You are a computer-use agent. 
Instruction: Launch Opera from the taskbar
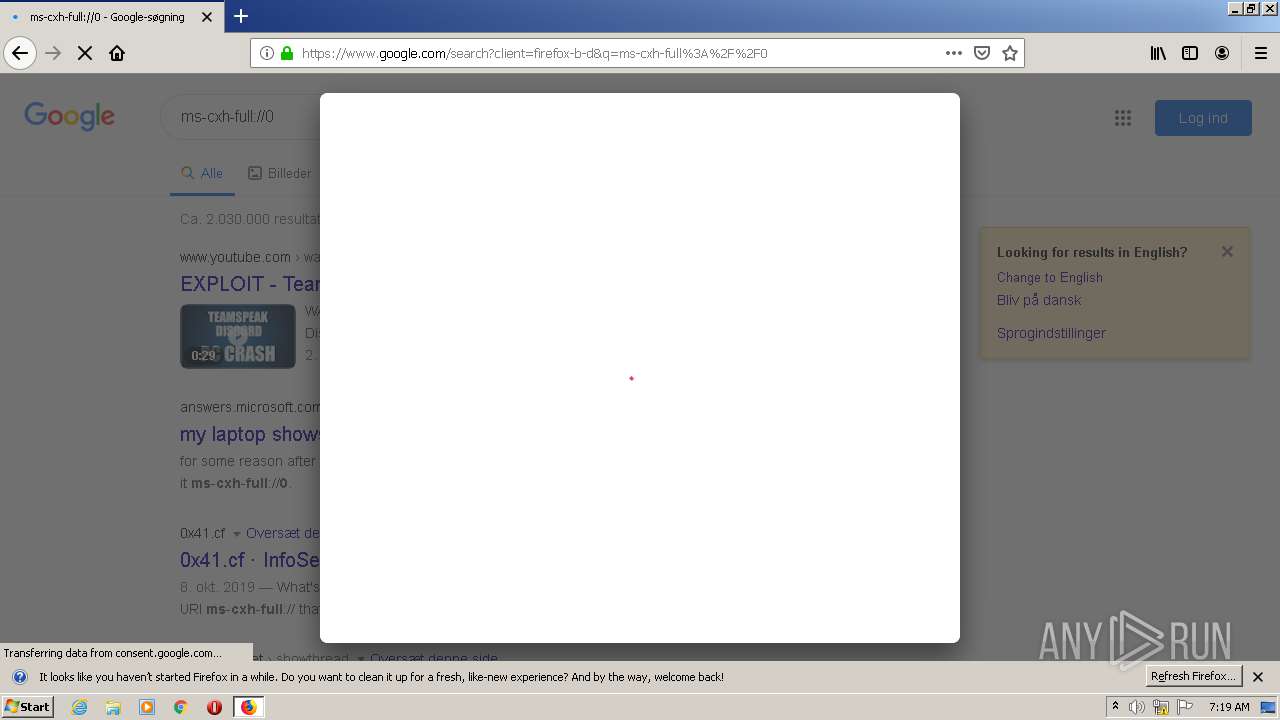[x=214, y=707]
